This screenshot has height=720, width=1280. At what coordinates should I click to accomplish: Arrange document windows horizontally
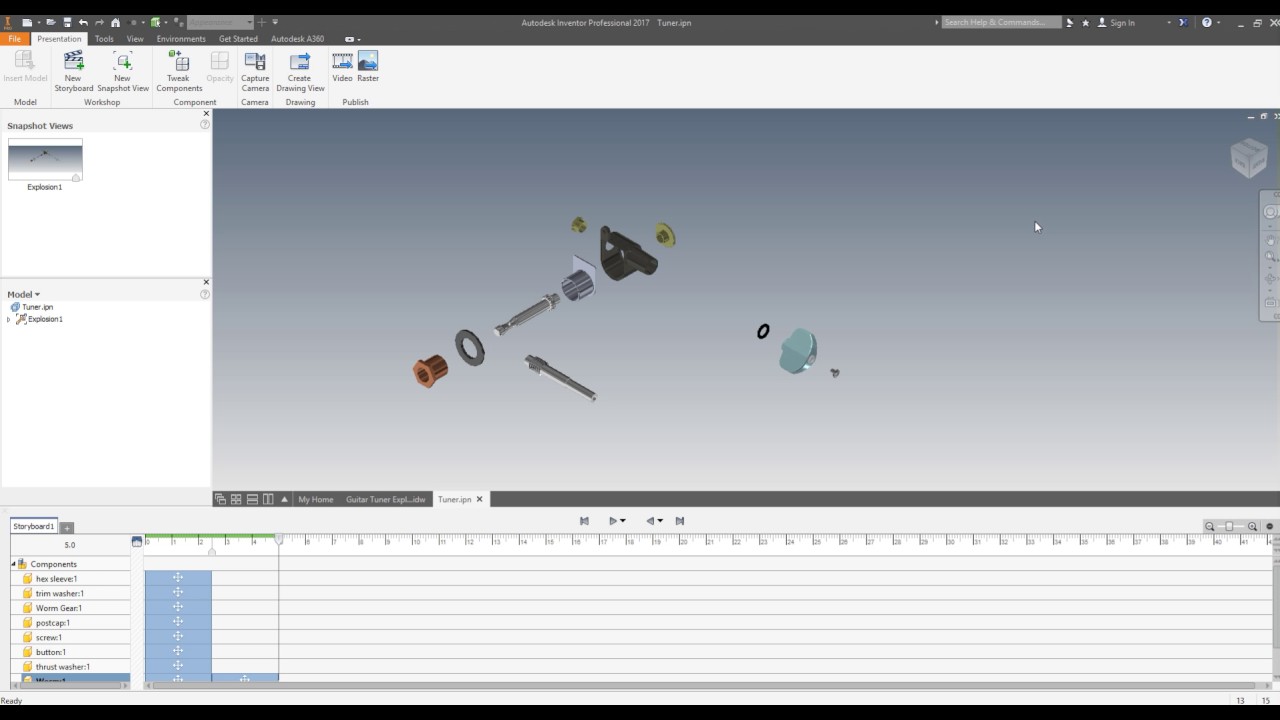[252, 499]
